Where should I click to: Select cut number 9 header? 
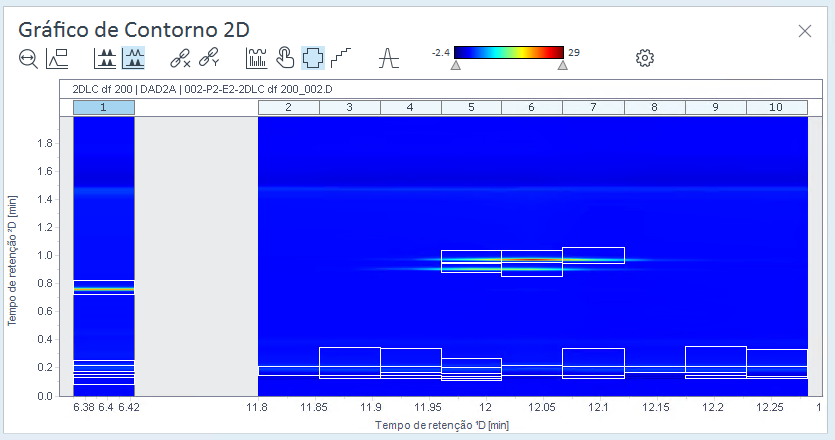[716, 107]
